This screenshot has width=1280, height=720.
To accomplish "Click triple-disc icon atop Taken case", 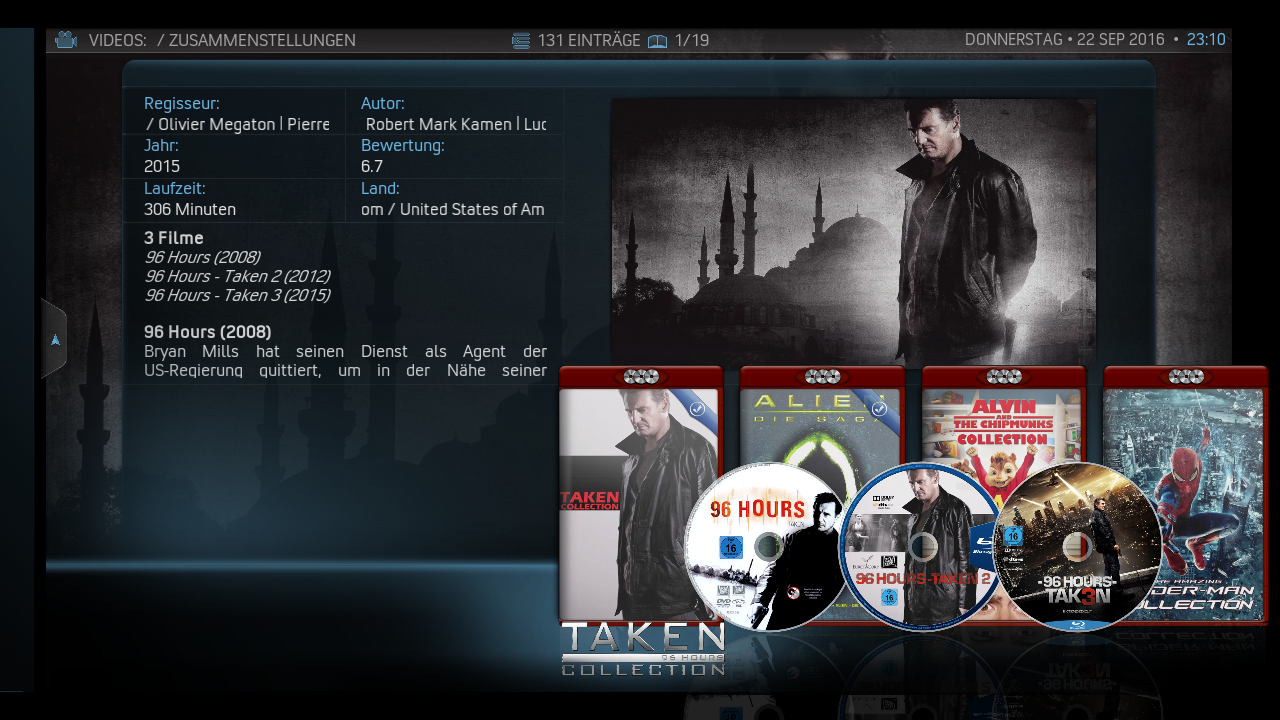I will tap(641, 377).
